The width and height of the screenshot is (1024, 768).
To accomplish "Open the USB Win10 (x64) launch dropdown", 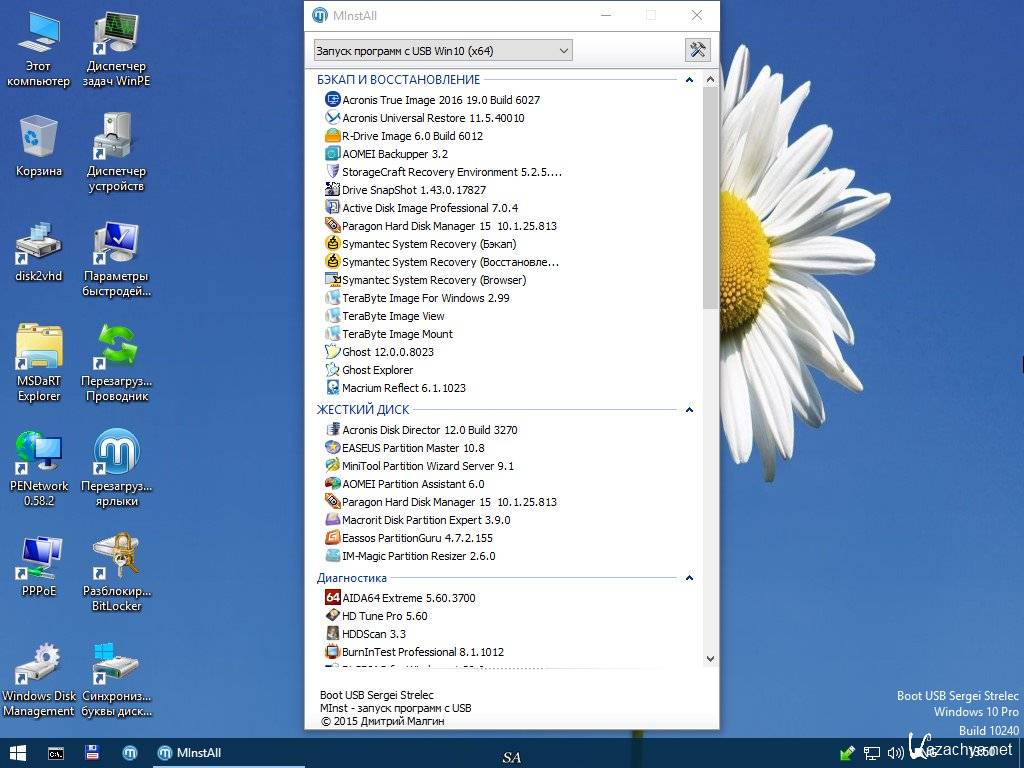I will coord(443,50).
